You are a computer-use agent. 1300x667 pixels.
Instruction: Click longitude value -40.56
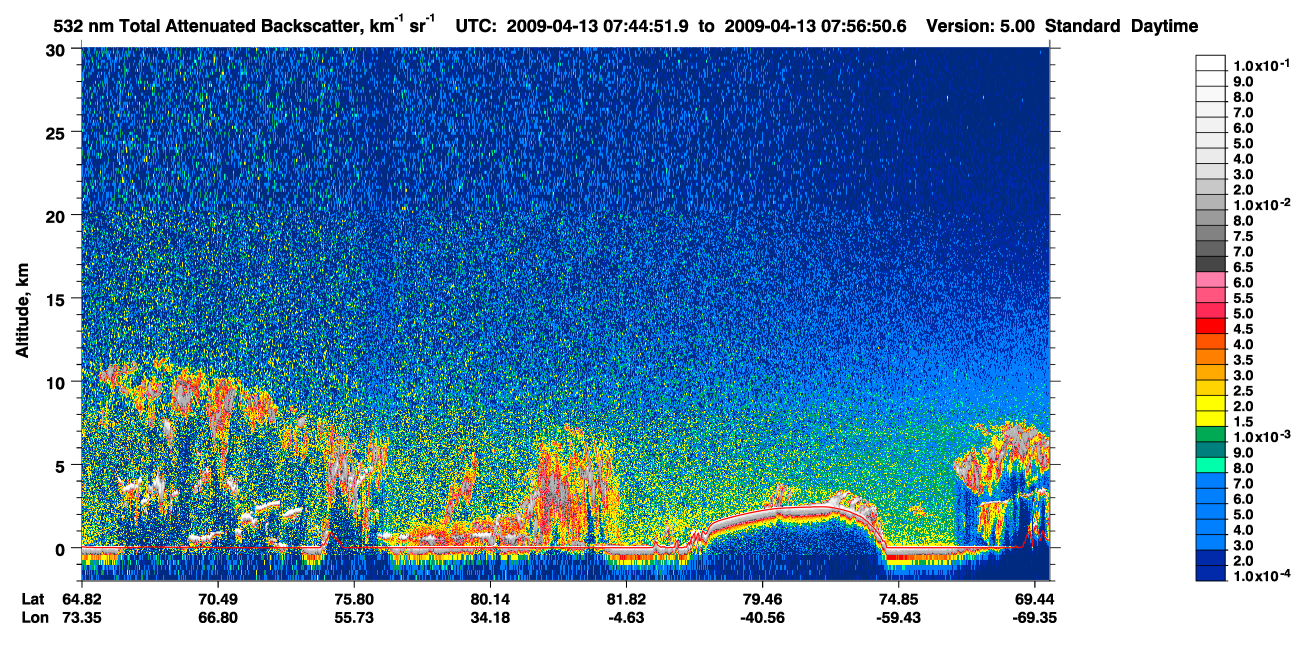761,618
